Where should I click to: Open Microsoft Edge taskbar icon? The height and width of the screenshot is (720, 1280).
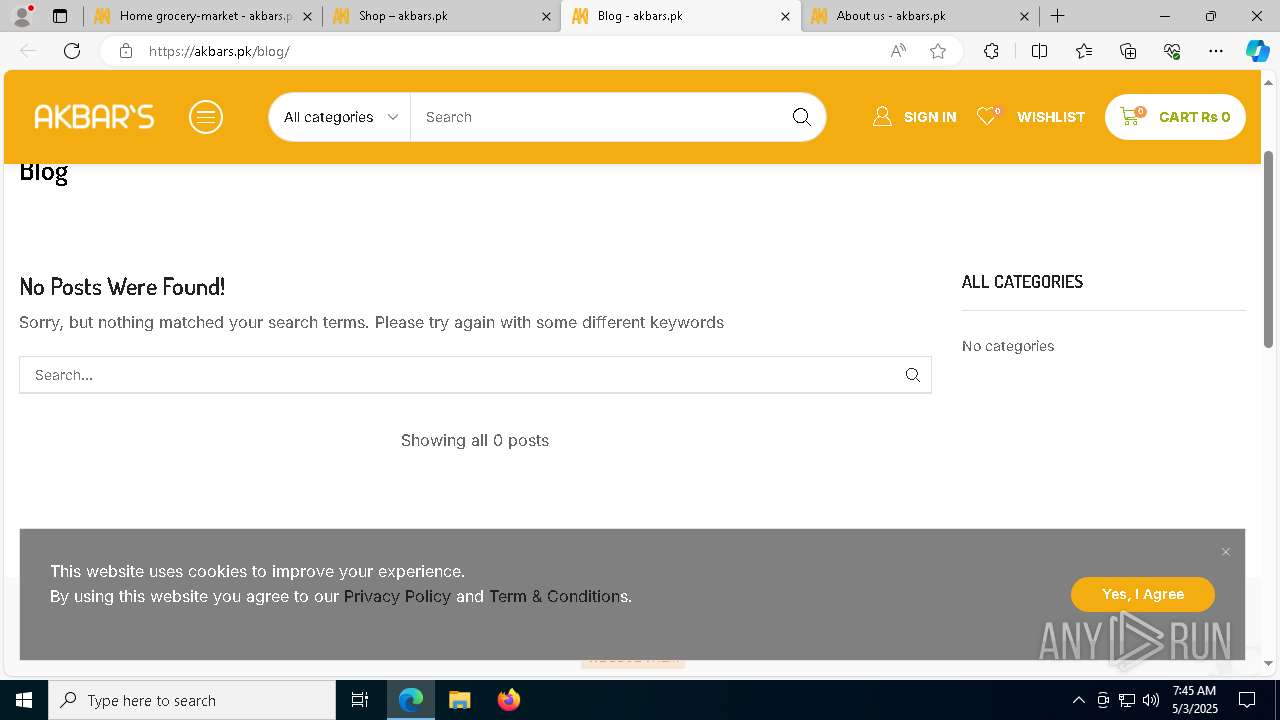(x=411, y=700)
